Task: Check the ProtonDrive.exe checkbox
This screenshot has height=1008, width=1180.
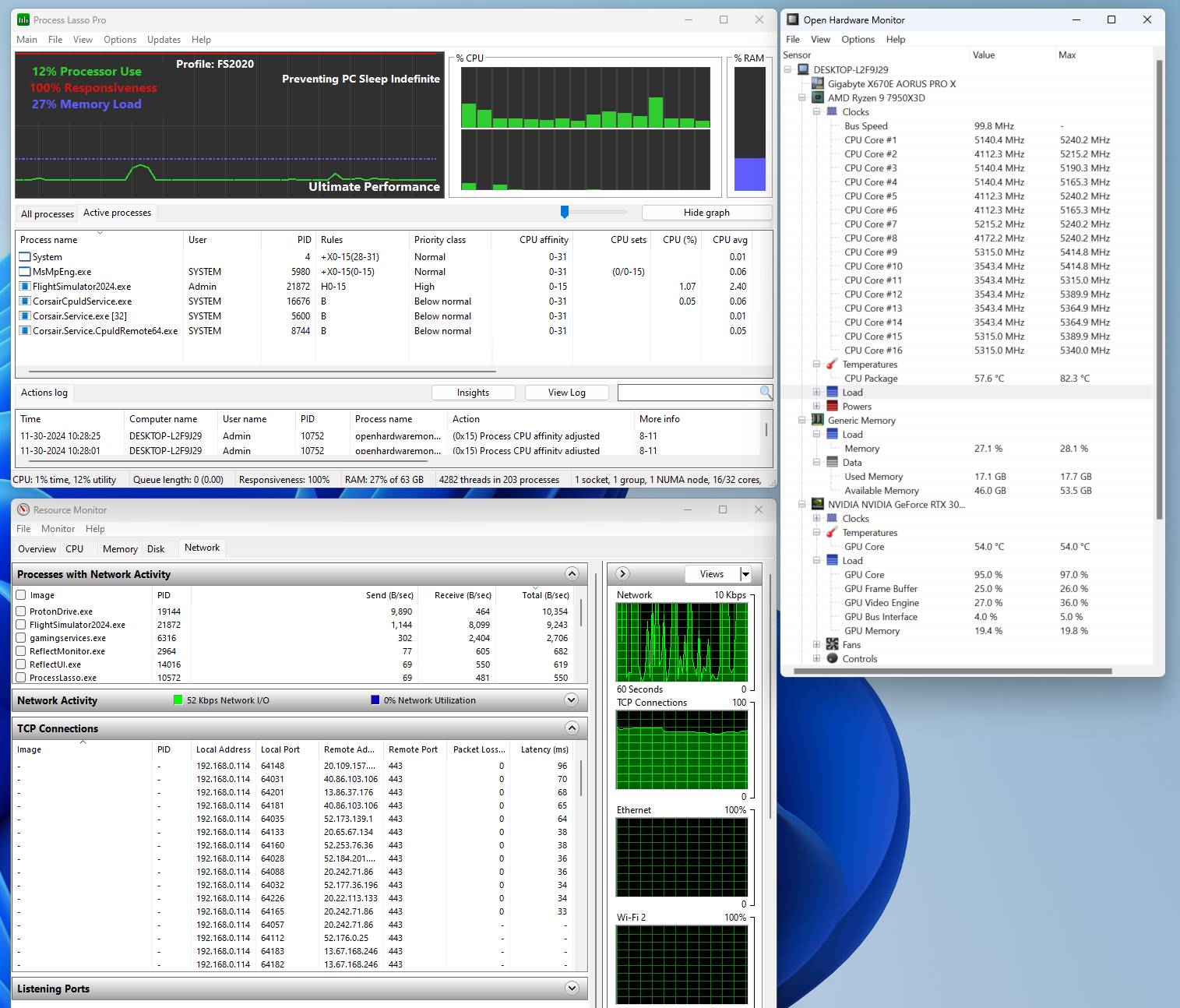Action: 20,611
